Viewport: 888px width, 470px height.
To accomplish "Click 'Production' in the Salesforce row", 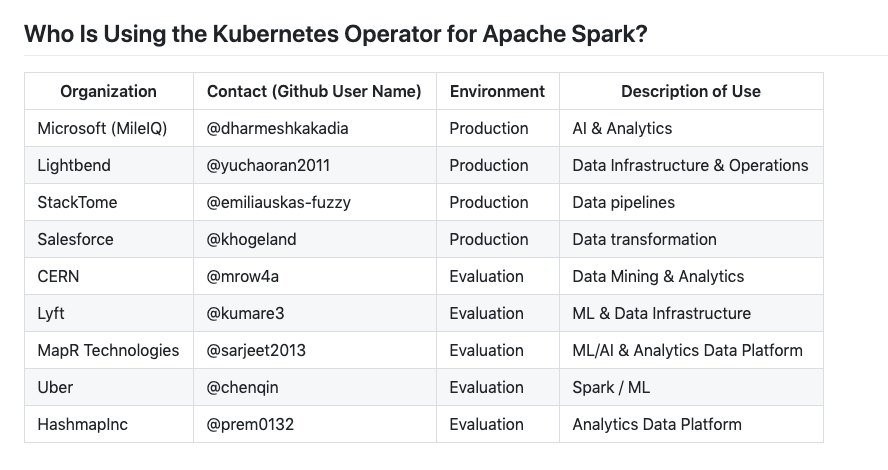I will pyautogui.click(x=489, y=240).
